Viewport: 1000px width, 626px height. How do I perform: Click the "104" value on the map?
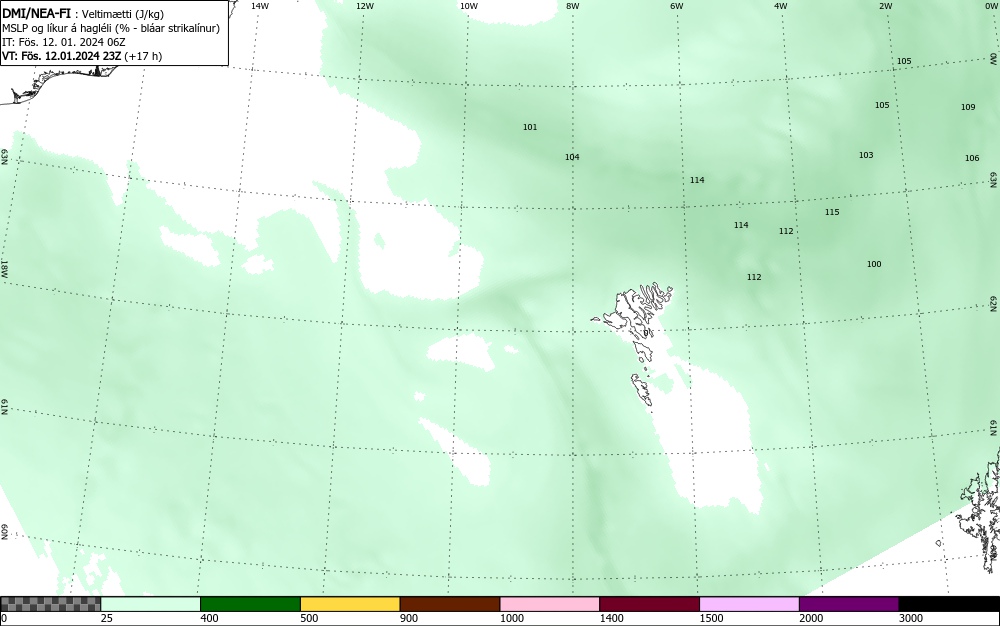572,157
